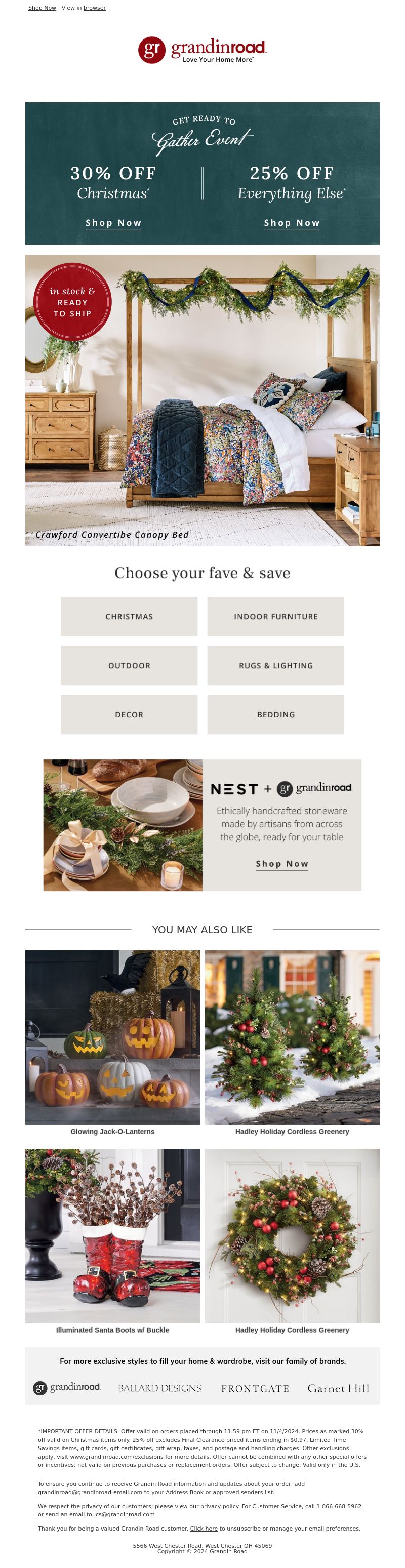The image size is (405, 1568).
Task: Click the NEST + Grandin Road logo
Action: click(281, 789)
